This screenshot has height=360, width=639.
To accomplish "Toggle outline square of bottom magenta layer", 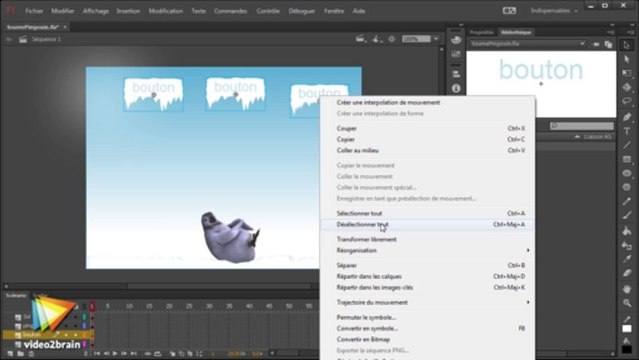I will click(85, 344).
